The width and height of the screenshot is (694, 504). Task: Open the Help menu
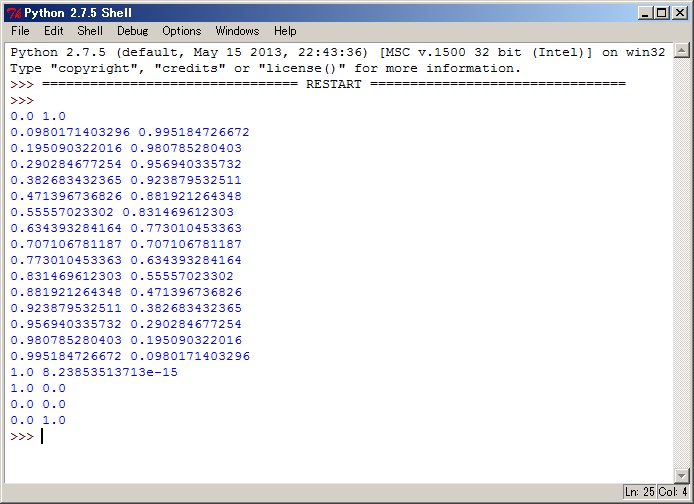pyautogui.click(x=285, y=31)
